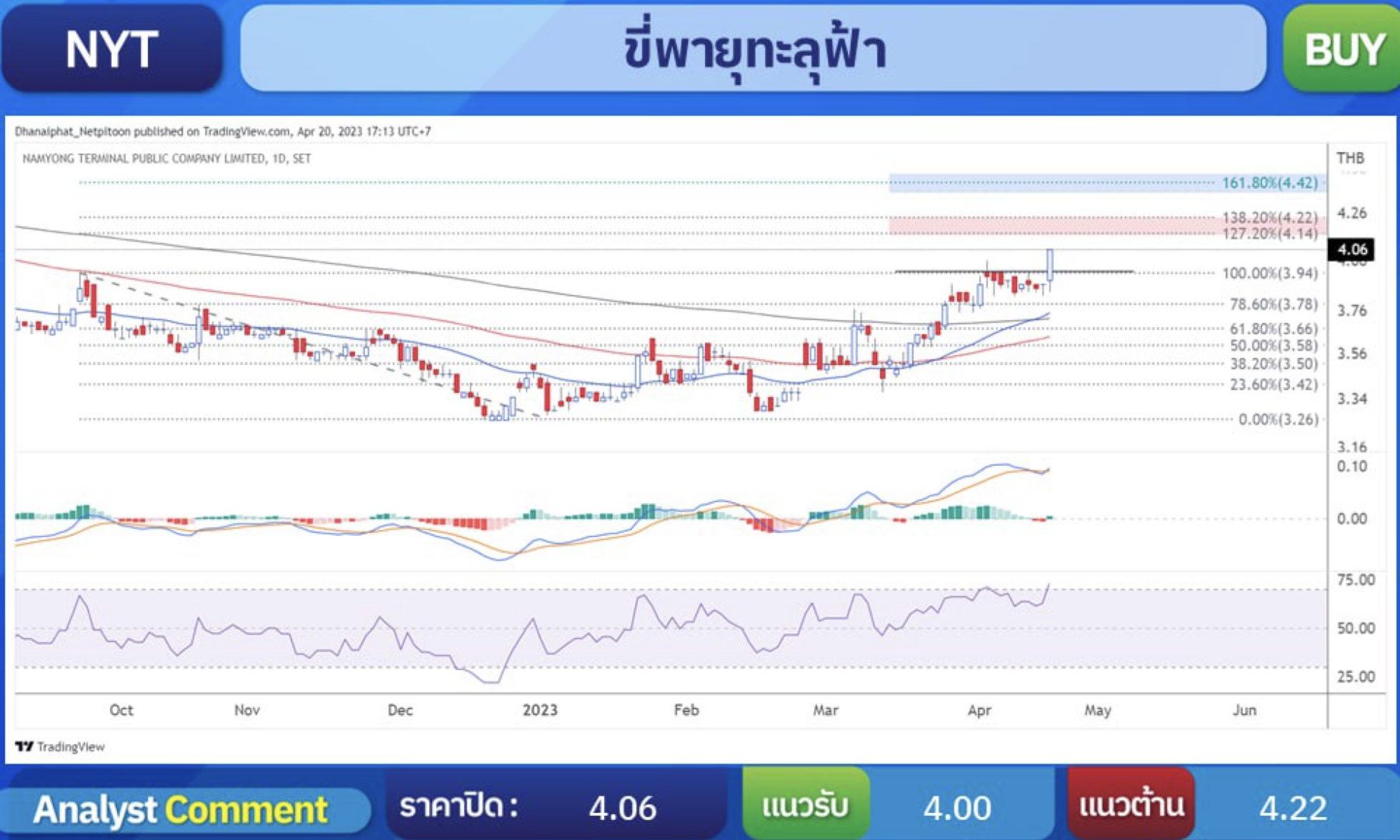
Task: Click the RSI 75.00 axis value
Action: pyautogui.click(x=1356, y=580)
